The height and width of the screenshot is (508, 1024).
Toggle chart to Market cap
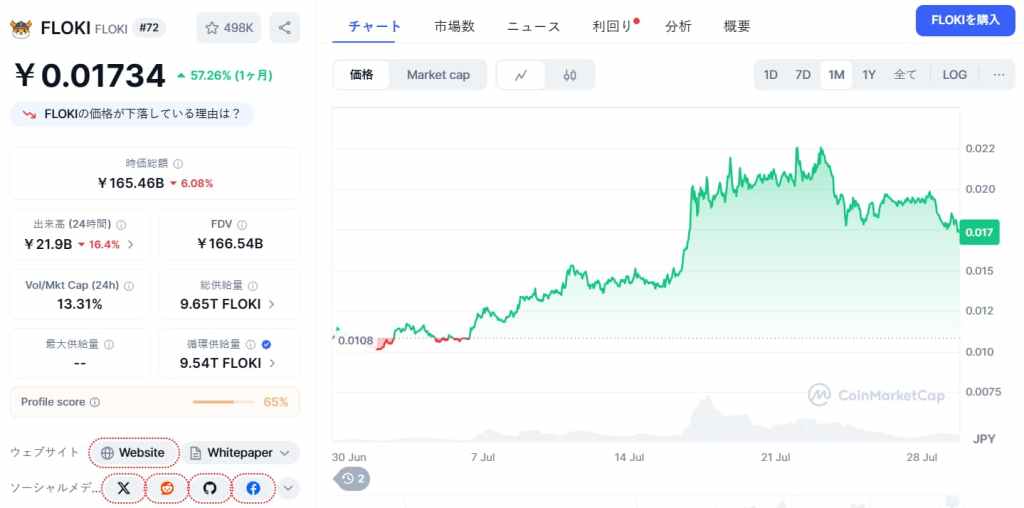click(x=438, y=75)
